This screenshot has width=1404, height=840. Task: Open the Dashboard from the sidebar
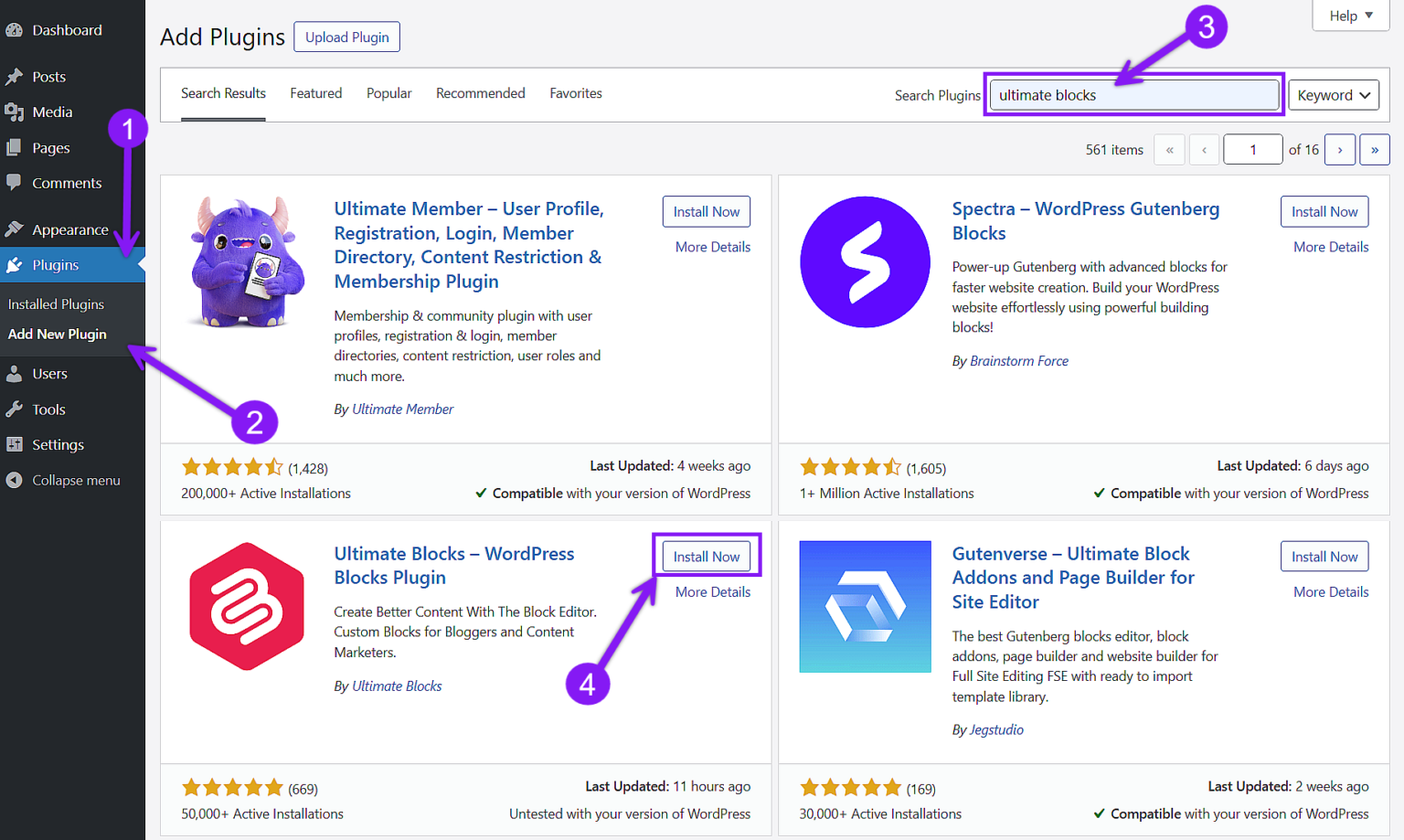pos(15,29)
